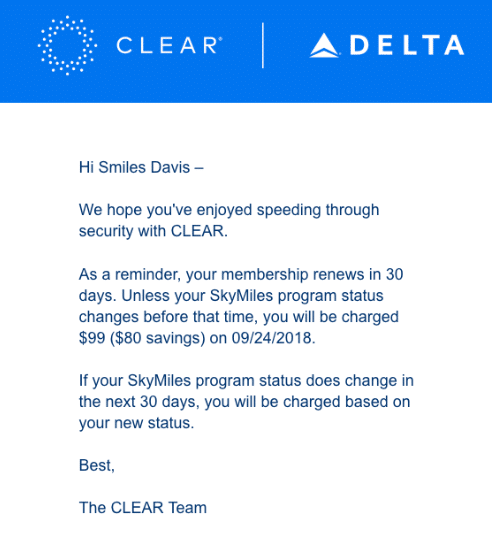Click the CLEAR wordmark in the header
The height and width of the screenshot is (556, 492).
coord(167,45)
